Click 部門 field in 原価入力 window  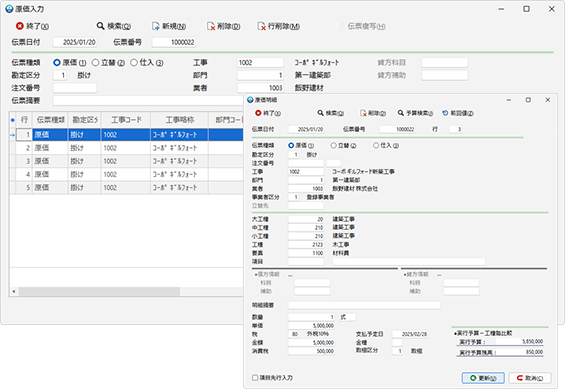(x=260, y=75)
